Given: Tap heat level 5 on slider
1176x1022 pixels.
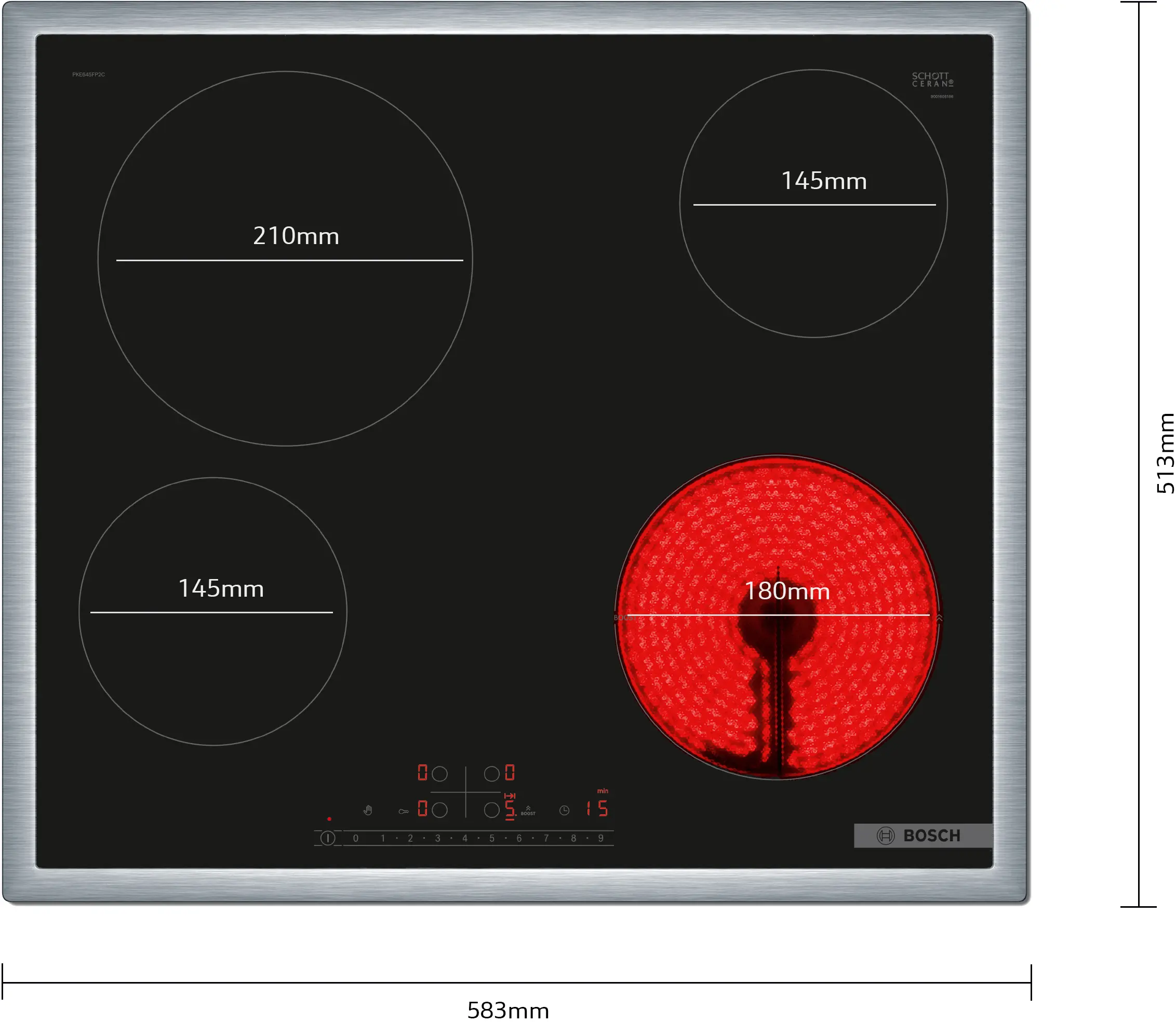Looking at the screenshot, I should pyautogui.click(x=491, y=838).
